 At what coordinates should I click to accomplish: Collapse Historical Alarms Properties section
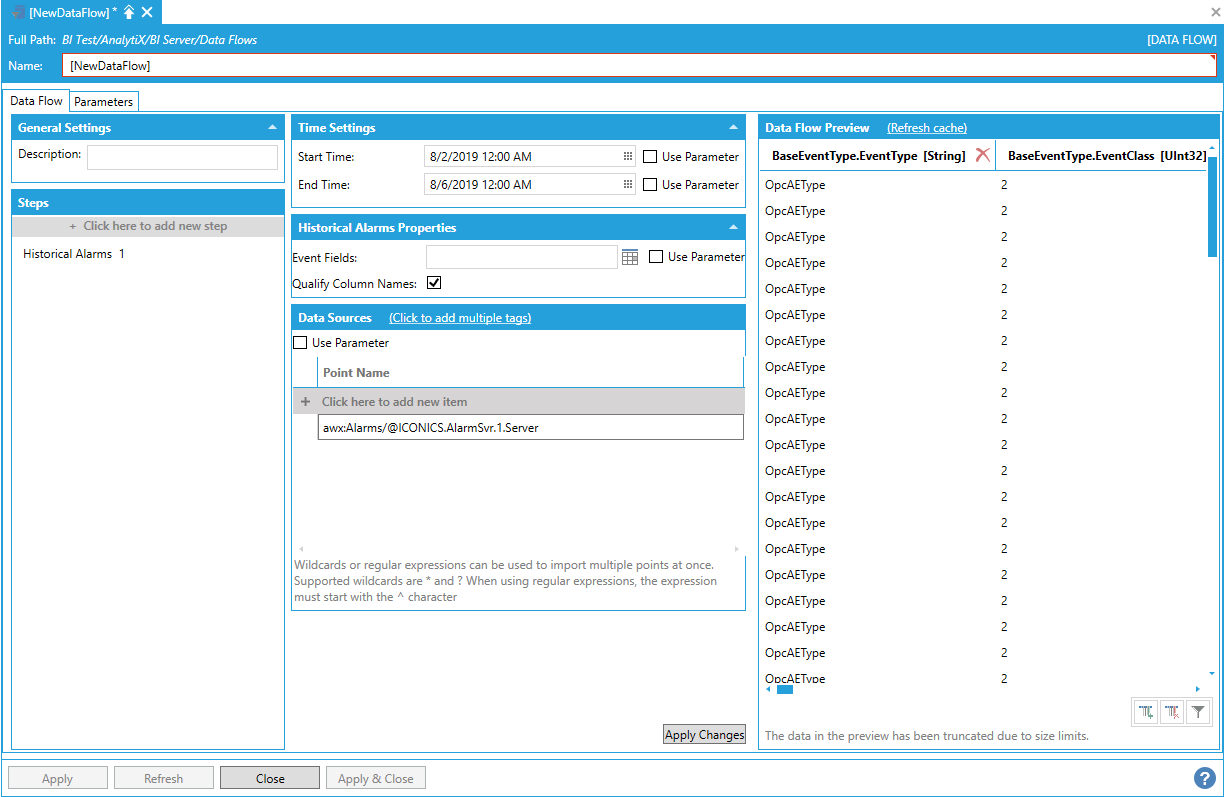pos(733,228)
